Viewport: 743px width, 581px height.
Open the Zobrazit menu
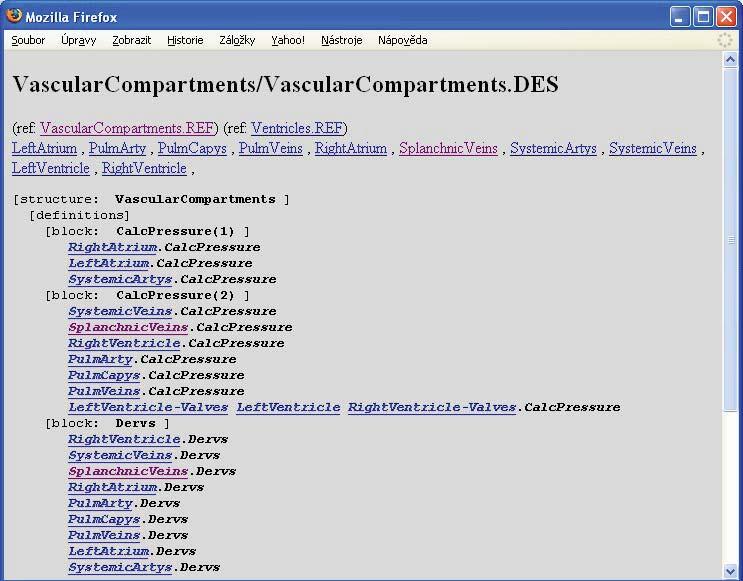coord(132,40)
